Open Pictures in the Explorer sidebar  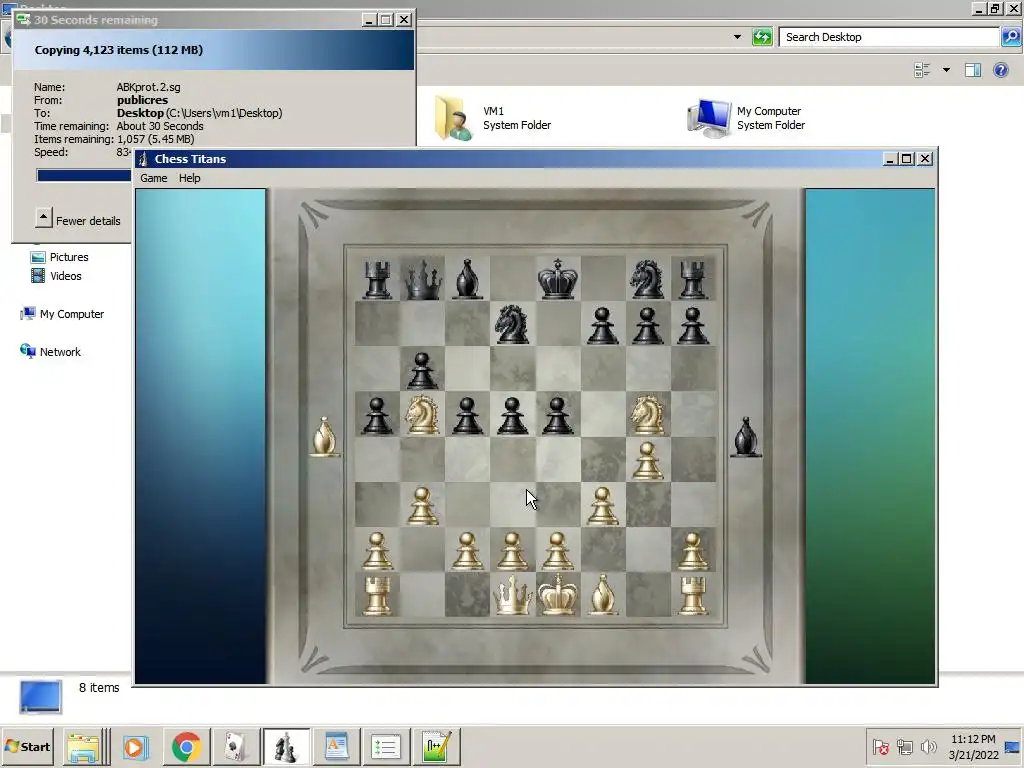(x=59, y=257)
